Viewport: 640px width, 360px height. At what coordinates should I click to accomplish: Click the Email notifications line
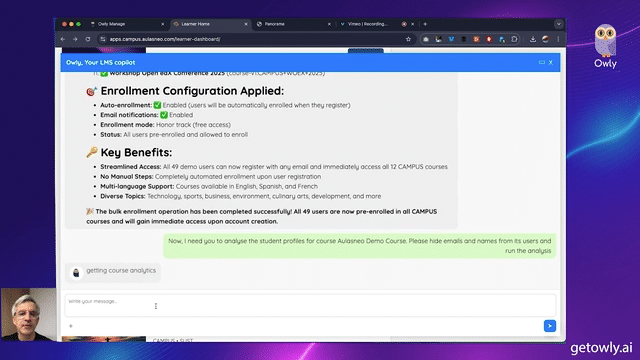(x=147, y=115)
